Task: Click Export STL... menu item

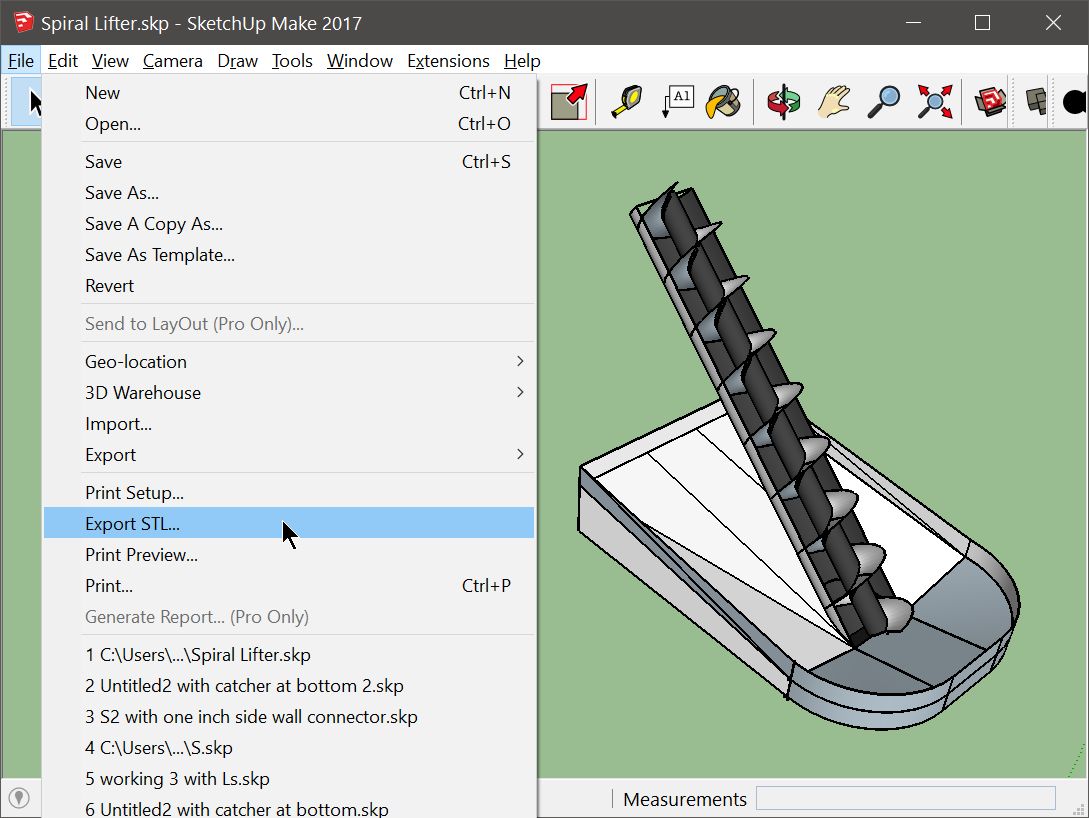Action: (x=289, y=524)
